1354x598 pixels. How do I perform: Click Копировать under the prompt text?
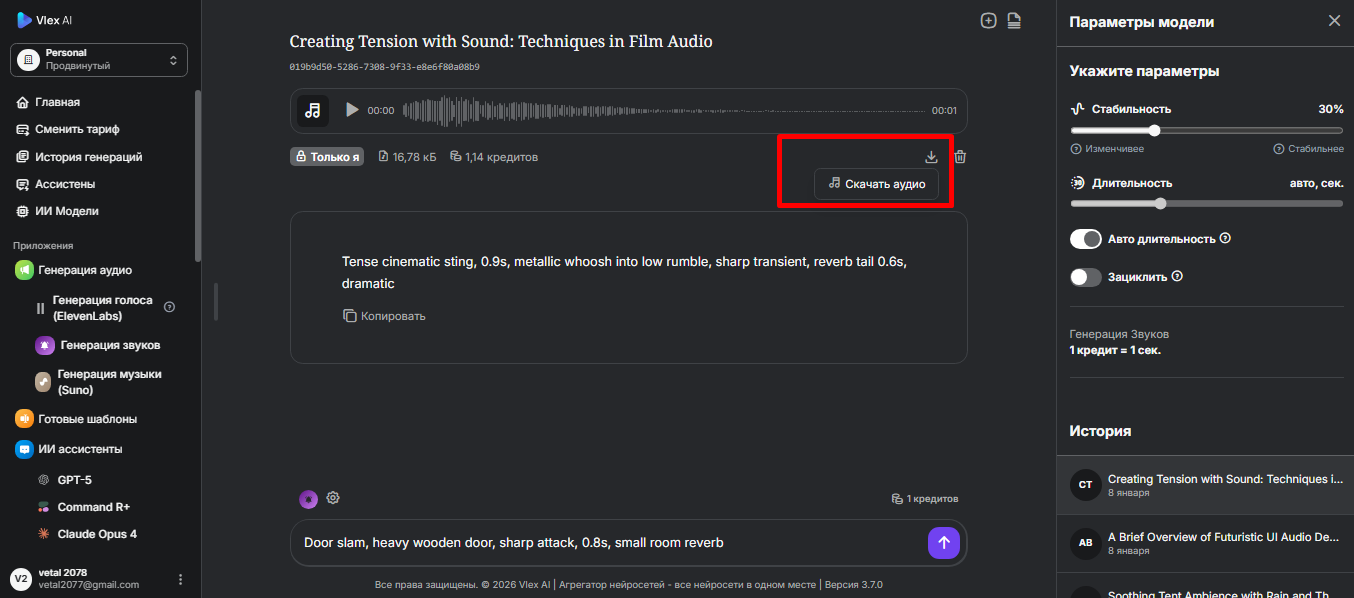click(384, 316)
